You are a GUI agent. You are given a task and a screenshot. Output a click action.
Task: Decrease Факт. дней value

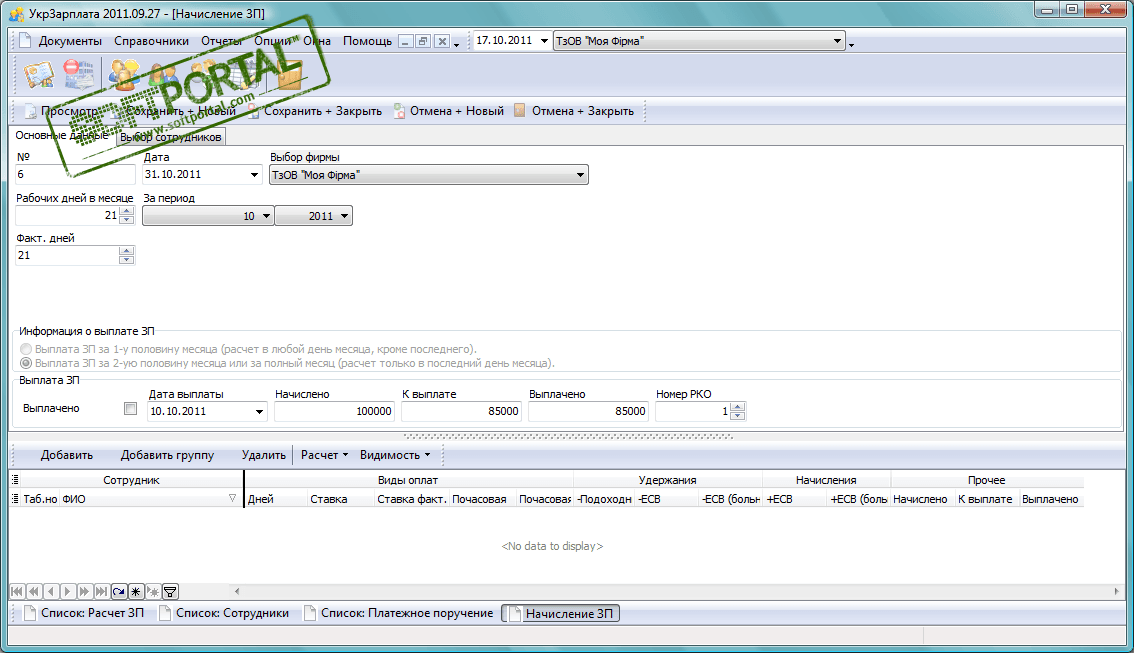coord(127,259)
